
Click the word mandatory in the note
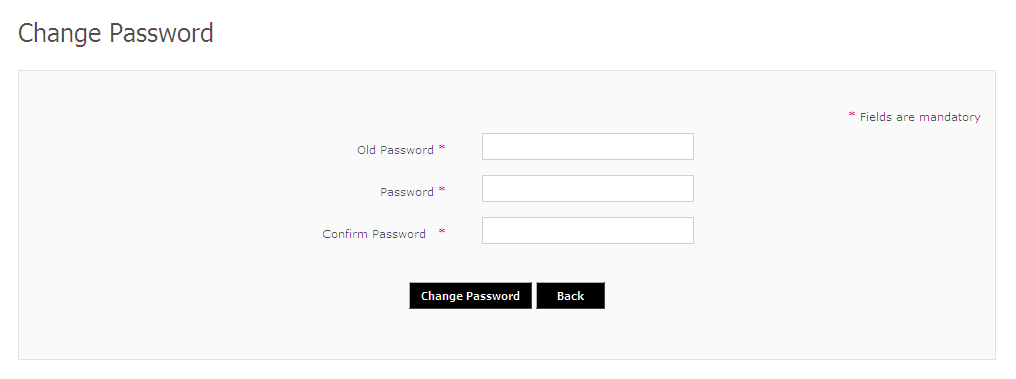(x=949, y=117)
